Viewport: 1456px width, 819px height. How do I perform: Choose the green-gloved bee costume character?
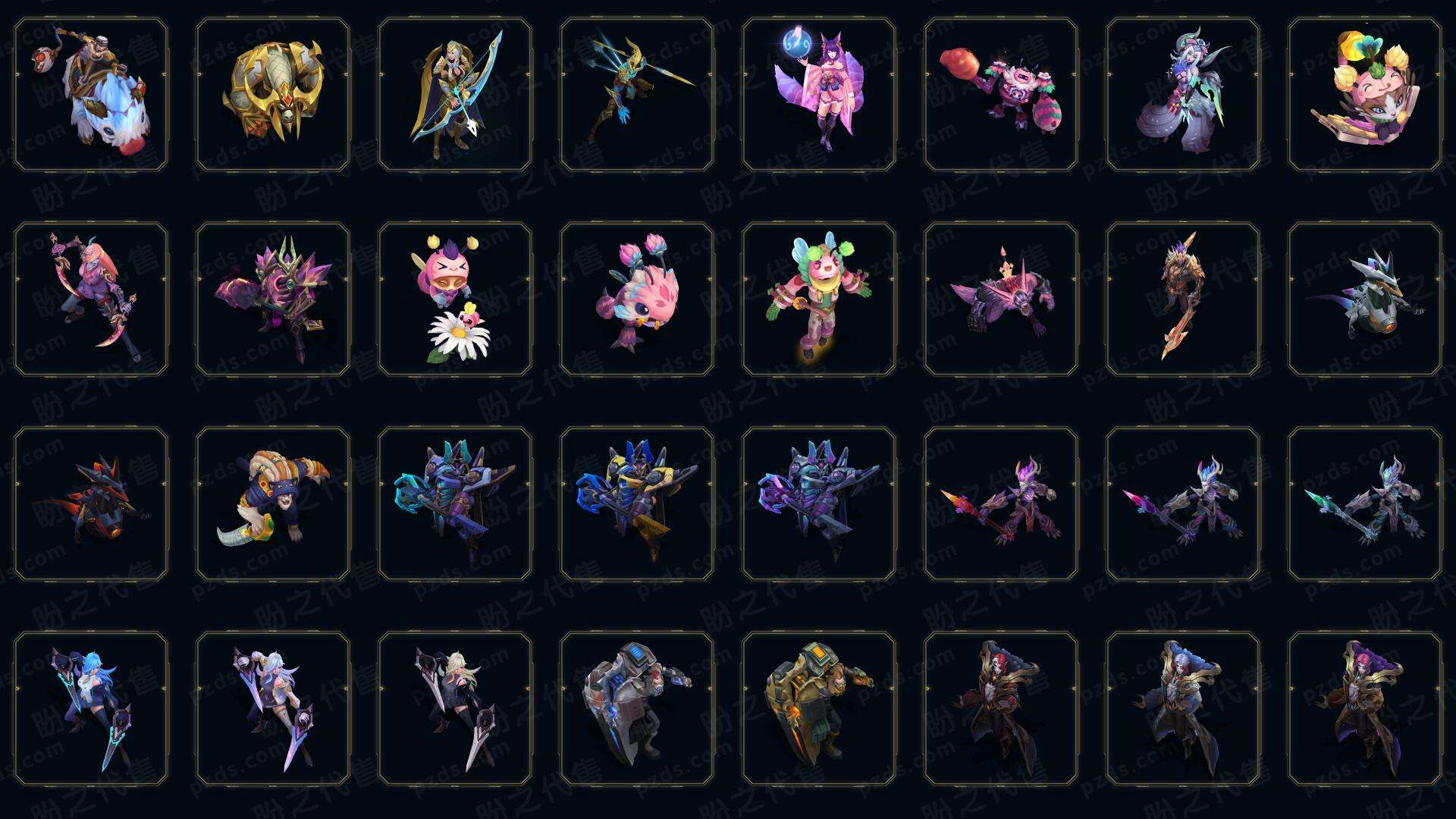(x=819, y=300)
